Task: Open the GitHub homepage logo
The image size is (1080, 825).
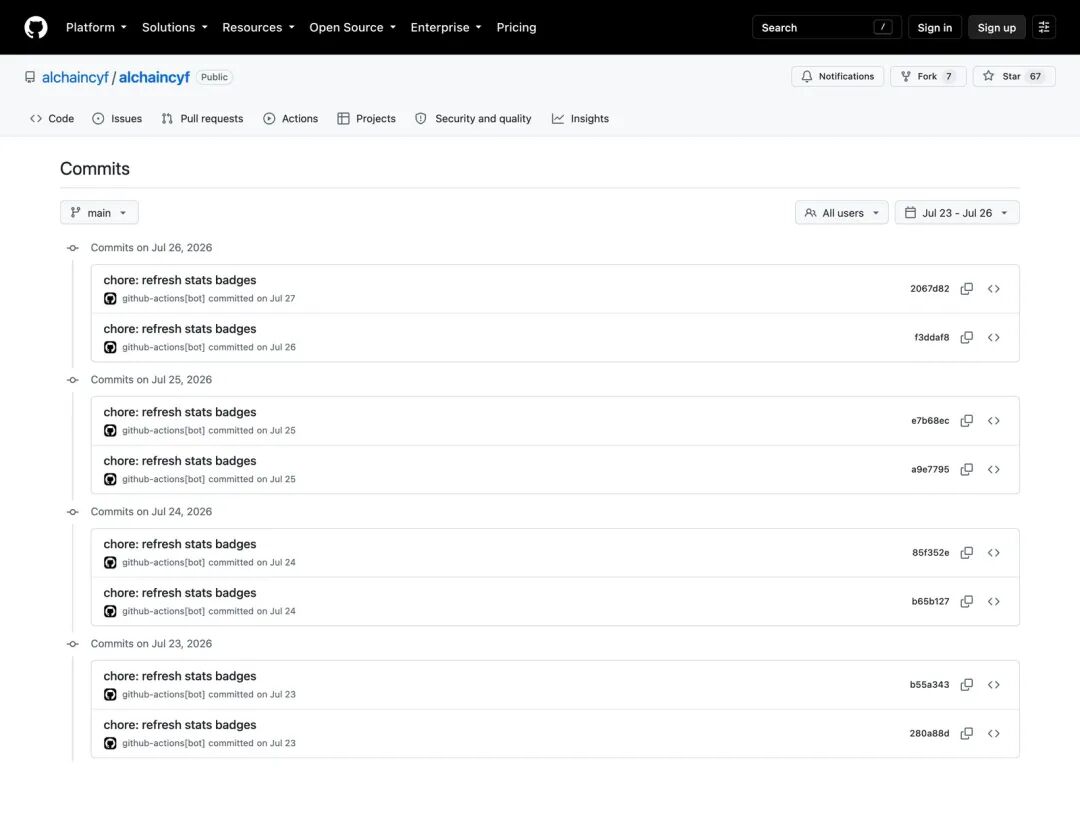Action: (36, 28)
